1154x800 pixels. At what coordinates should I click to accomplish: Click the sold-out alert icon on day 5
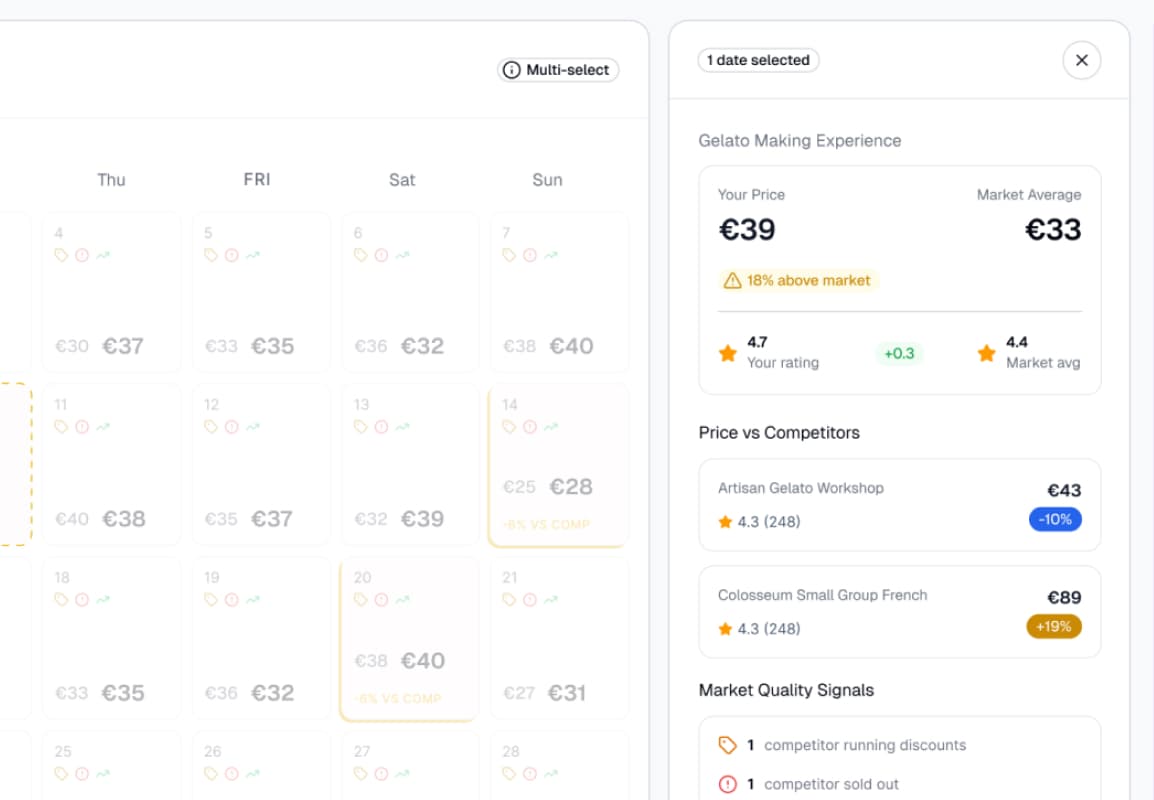click(231, 255)
